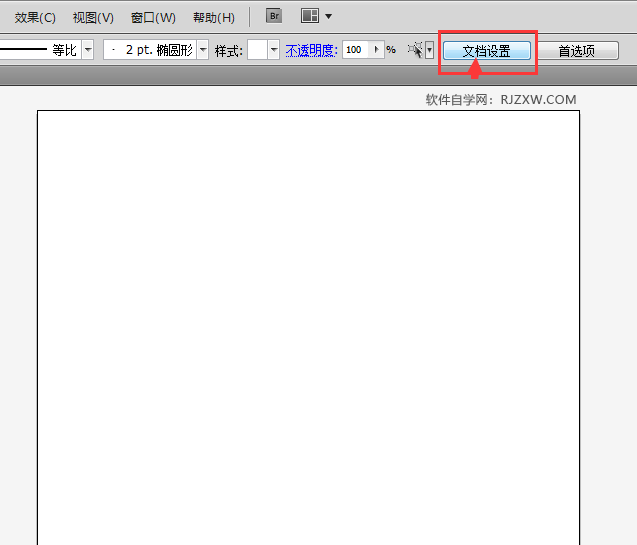Open the 窗口(W) menu
Screen dimensions: 637x545
pyautogui.click(x=153, y=17)
